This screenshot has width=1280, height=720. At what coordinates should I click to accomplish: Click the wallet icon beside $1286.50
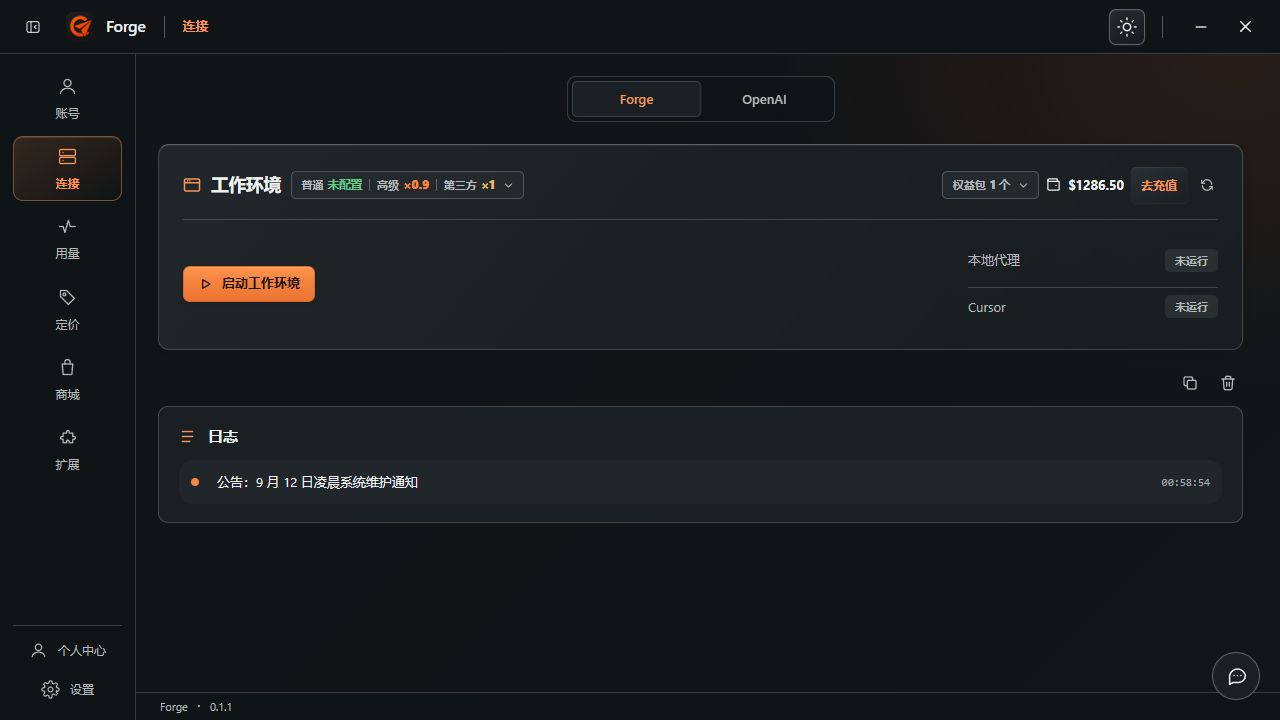pyautogui.click(x=1053, y=185)
